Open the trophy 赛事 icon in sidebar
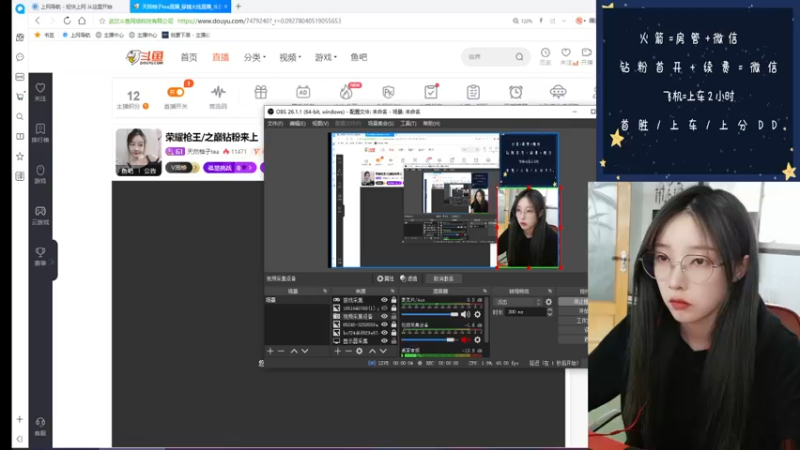The image size is (800, 450). click(40, 252)
